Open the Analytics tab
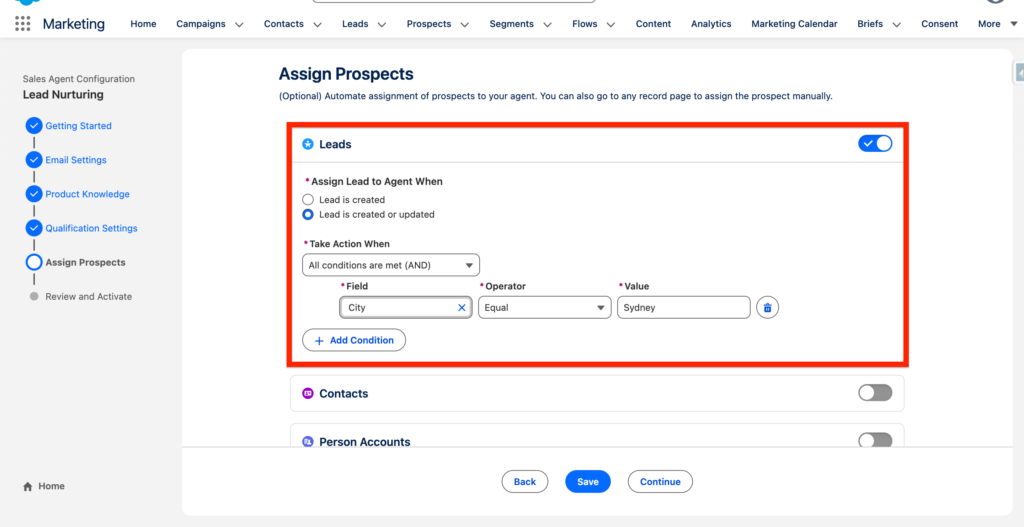This screenshot has height=527, width=1024. [x=711, y=24]
